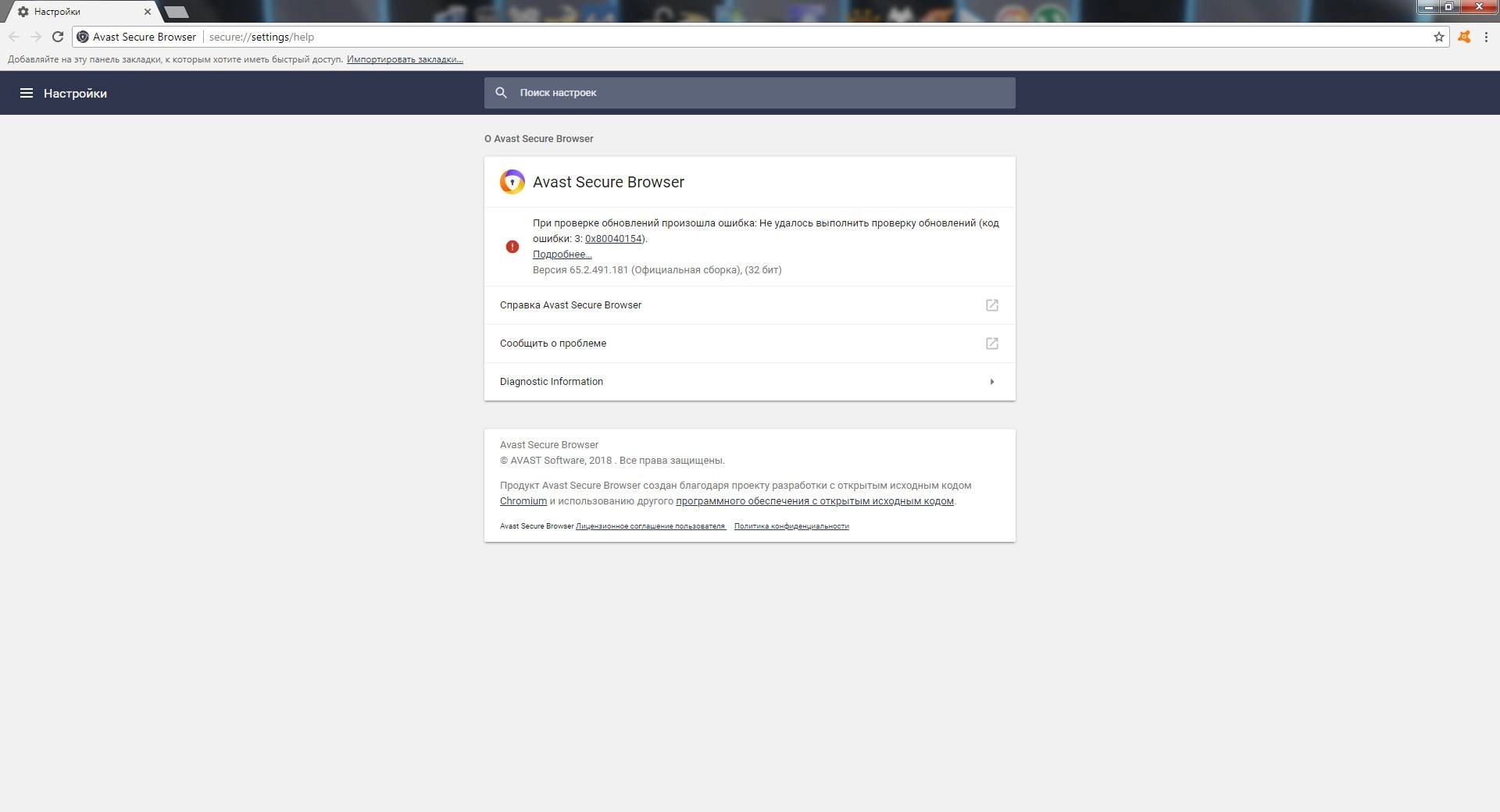Close the Настройки tab
The width and height of the screenshot is (1500, 812).
pos(147,12)
